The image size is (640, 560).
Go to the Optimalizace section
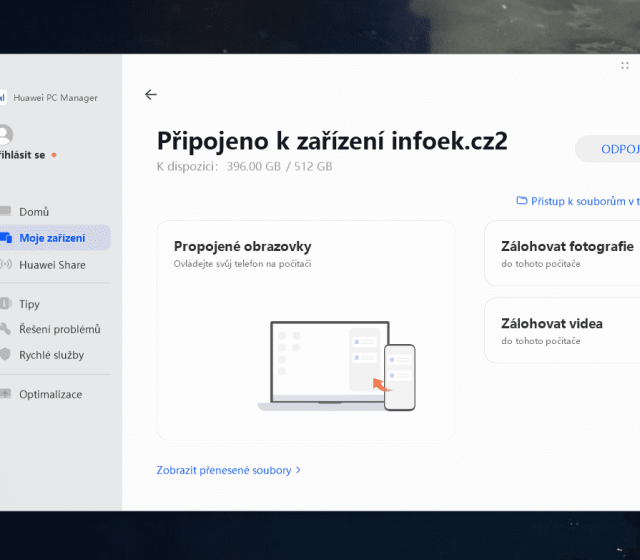50,394
